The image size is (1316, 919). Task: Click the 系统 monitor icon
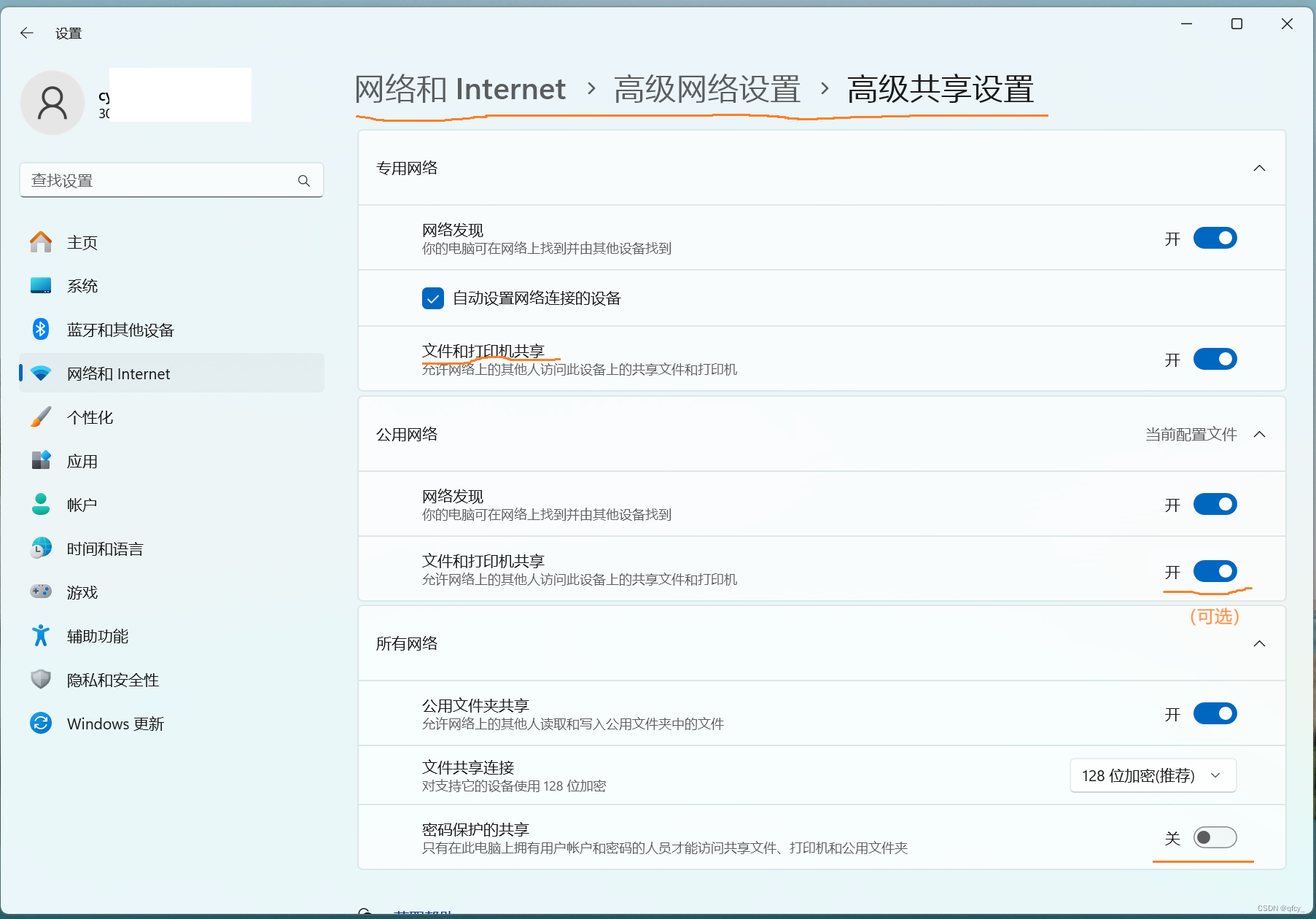(41, 286)
